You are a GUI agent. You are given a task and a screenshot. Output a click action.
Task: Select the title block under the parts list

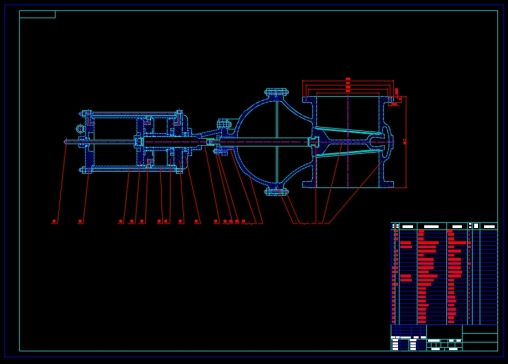coord(444,338)
